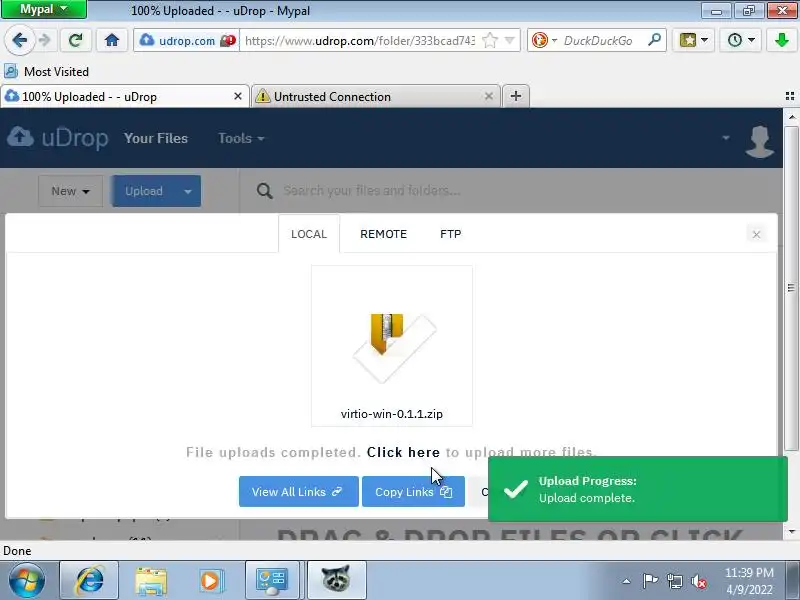Click the search magnifier in the DuckDuckGo box
This screenshot has height=600, width=800.
click(654, 40)
